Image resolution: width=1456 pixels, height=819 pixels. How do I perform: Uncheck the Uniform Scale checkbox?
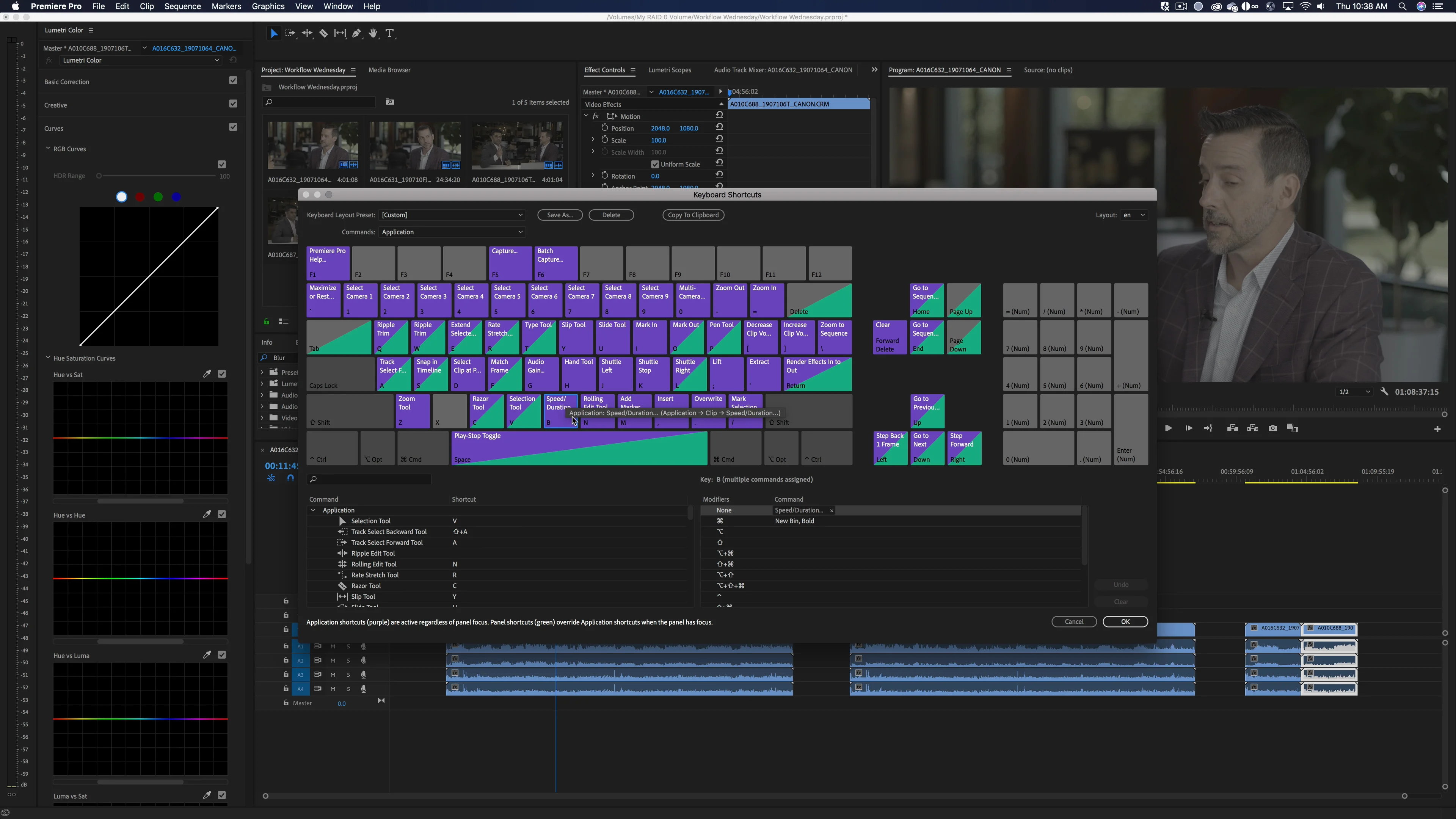(655, 164)
